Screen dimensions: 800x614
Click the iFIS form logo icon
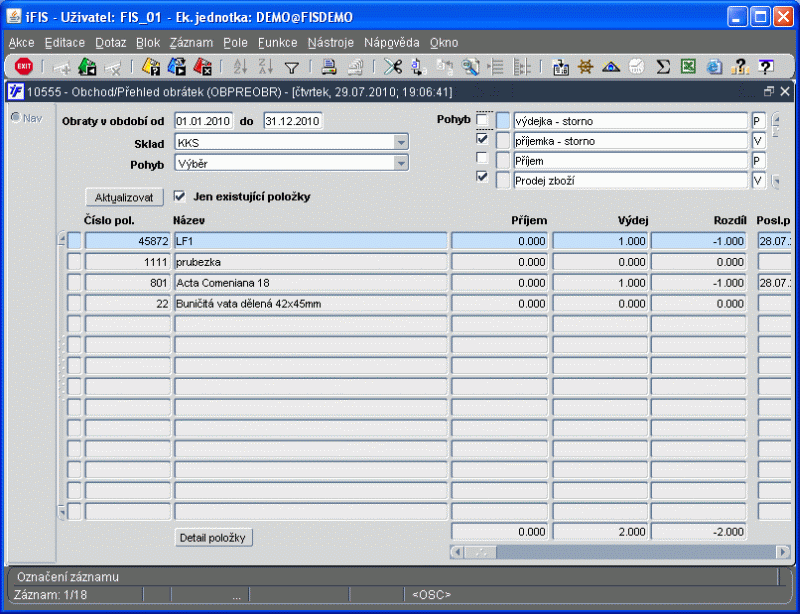[16, 92]
